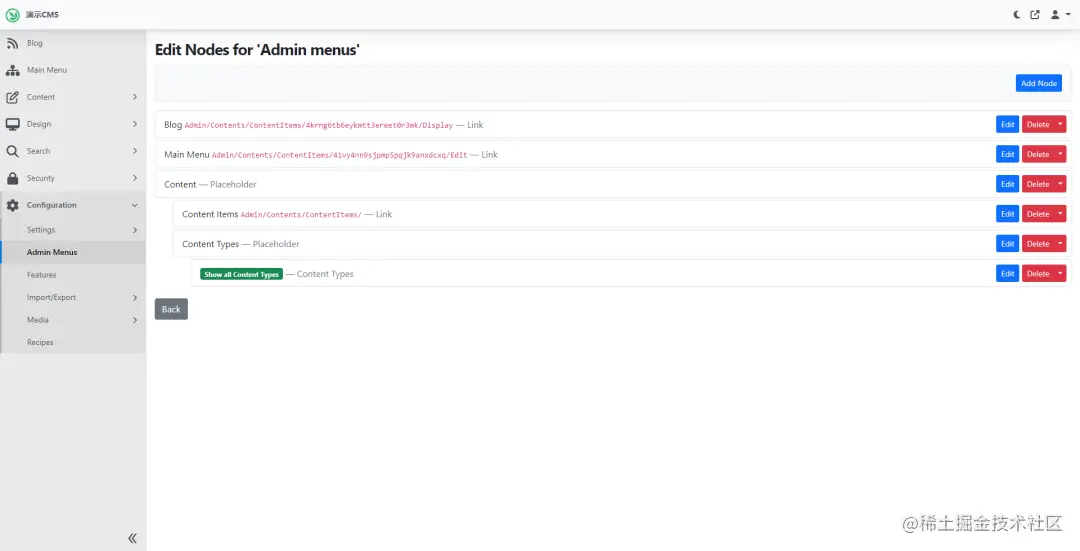1080x551 pixels.
Task: Open Blog in the sidebar
Action: (x=34, y=43)
